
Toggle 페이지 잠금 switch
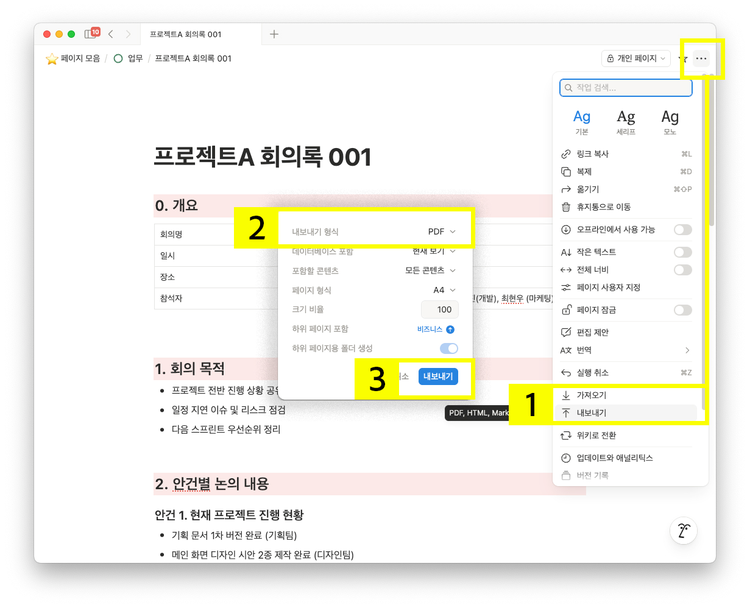click(x=683, y=310)
